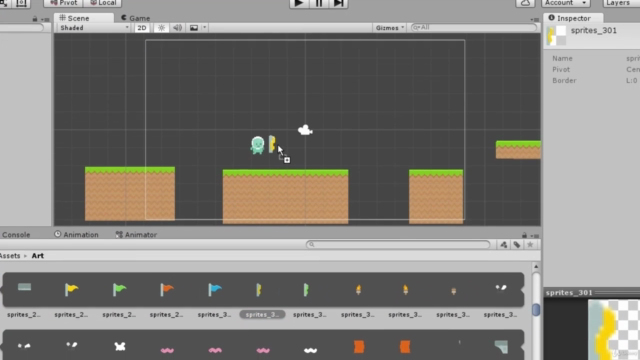Go to Assets in the breadcrumb
This screenshot has height=360, width=640.
tap(10, 256)
